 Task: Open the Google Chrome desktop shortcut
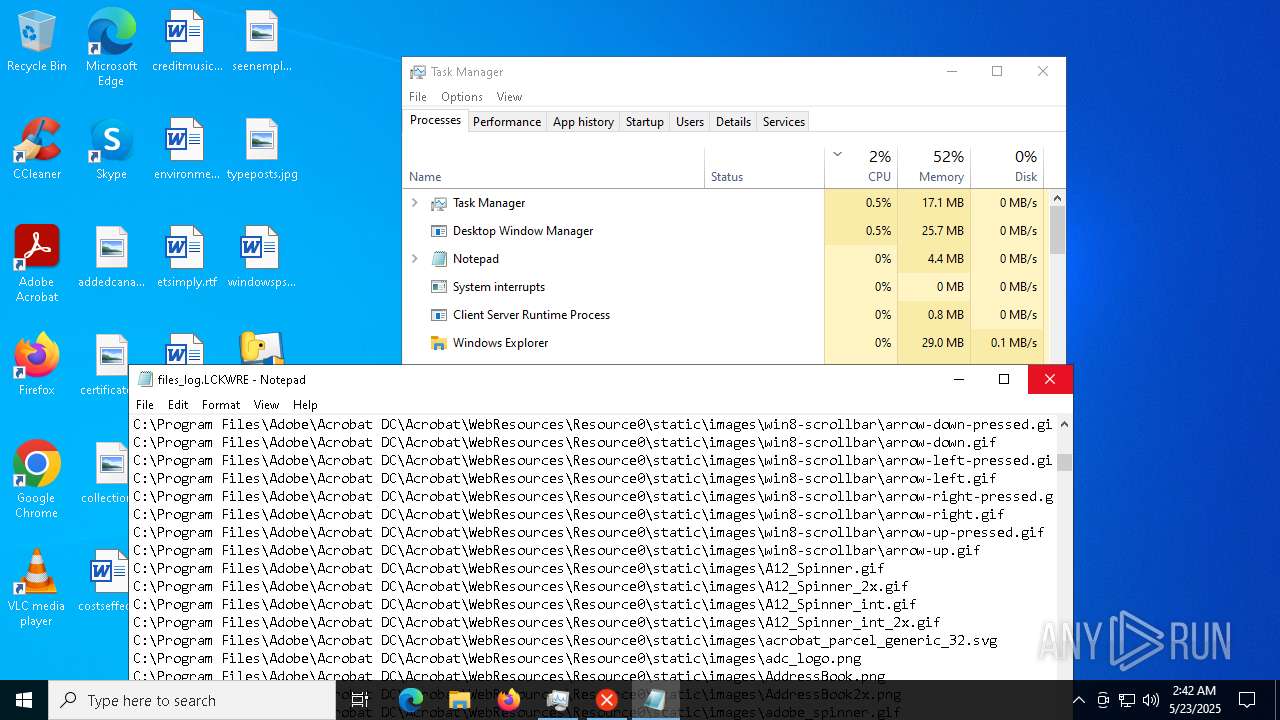coord(37,480)
